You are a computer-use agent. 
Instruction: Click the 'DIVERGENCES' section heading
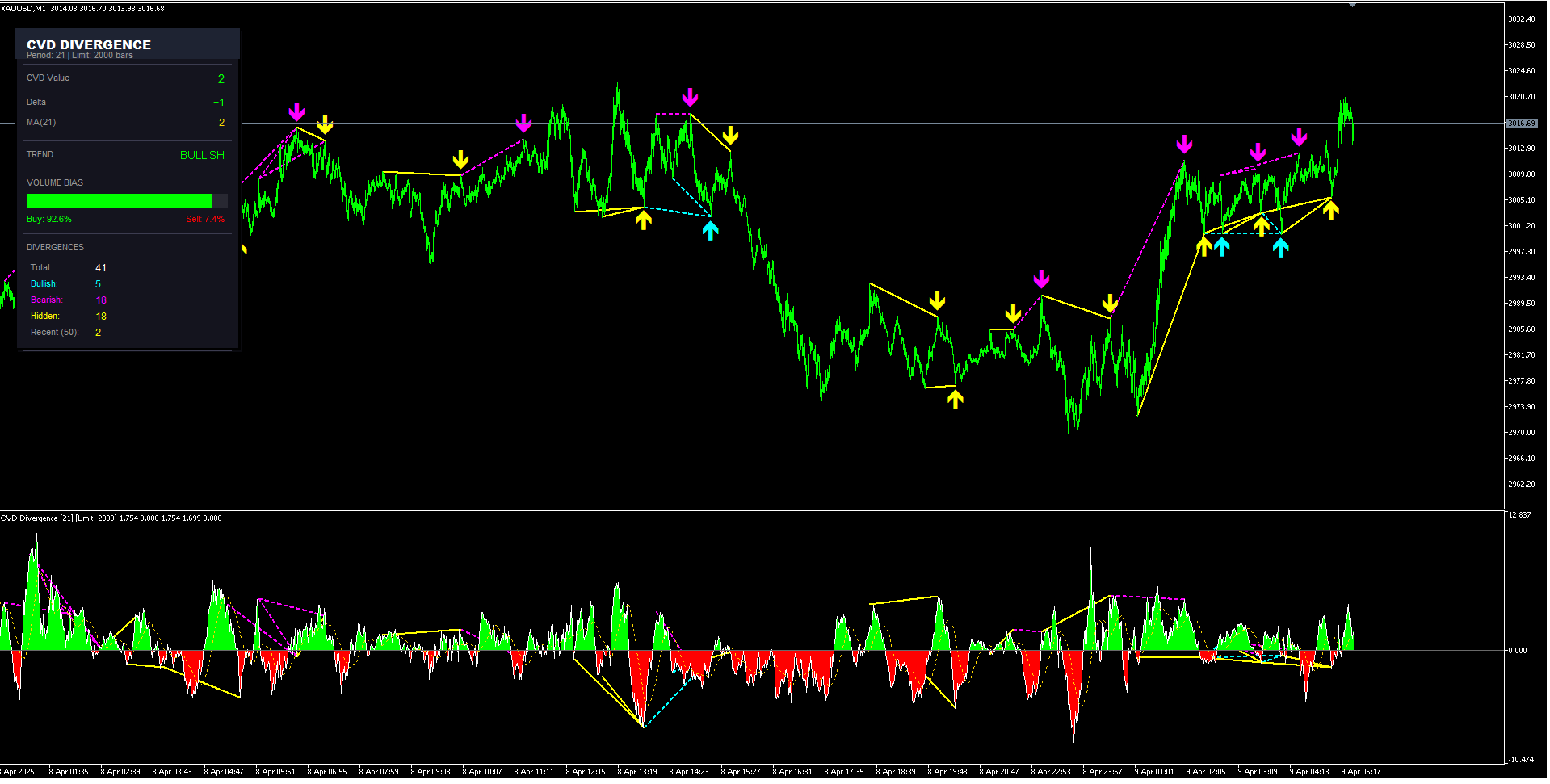(x=55, y=248)
